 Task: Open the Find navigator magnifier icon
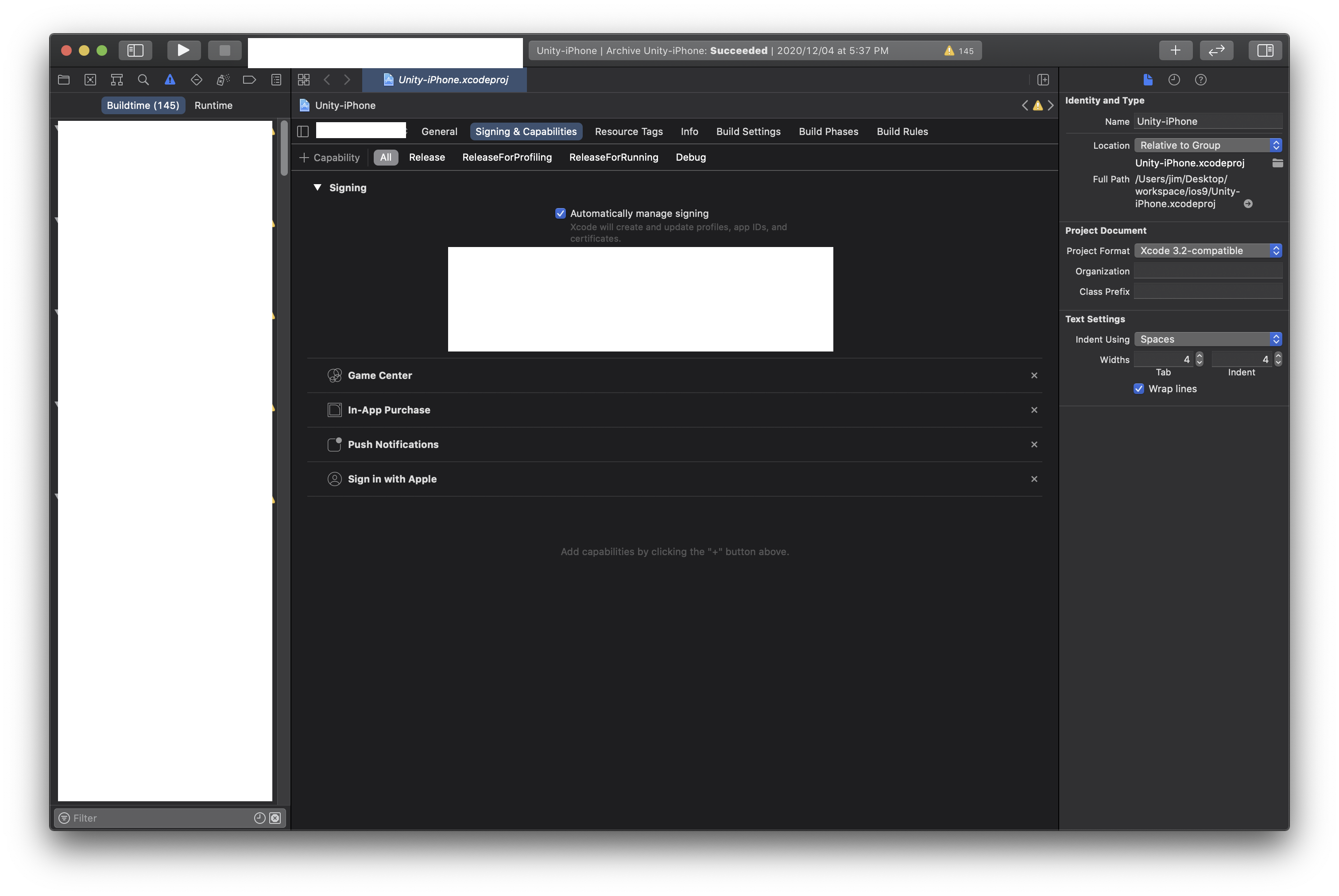pos(143,80)
